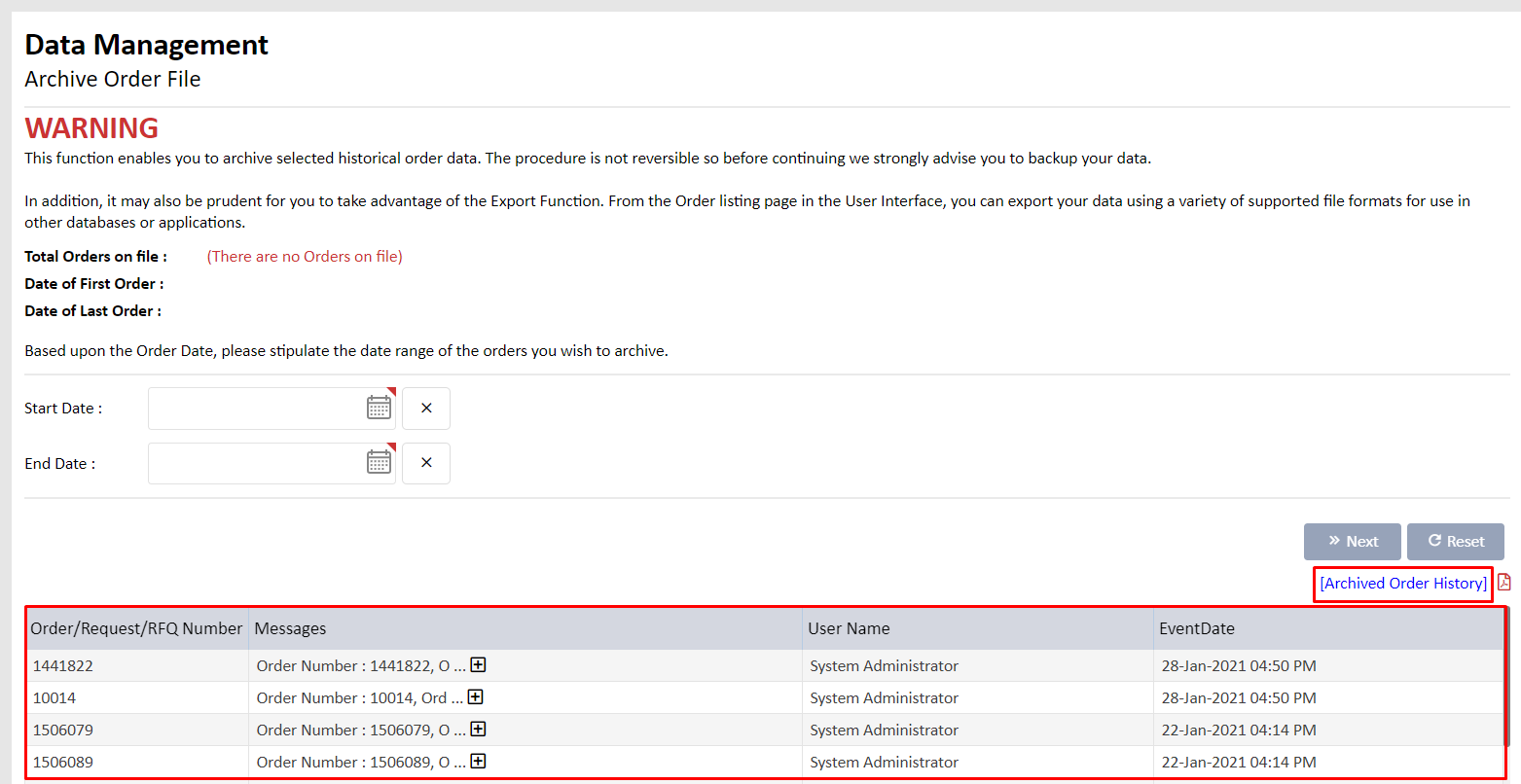Select order number cell 1441822
This screenshot has height=784, width=1521.
pos(137,665)
